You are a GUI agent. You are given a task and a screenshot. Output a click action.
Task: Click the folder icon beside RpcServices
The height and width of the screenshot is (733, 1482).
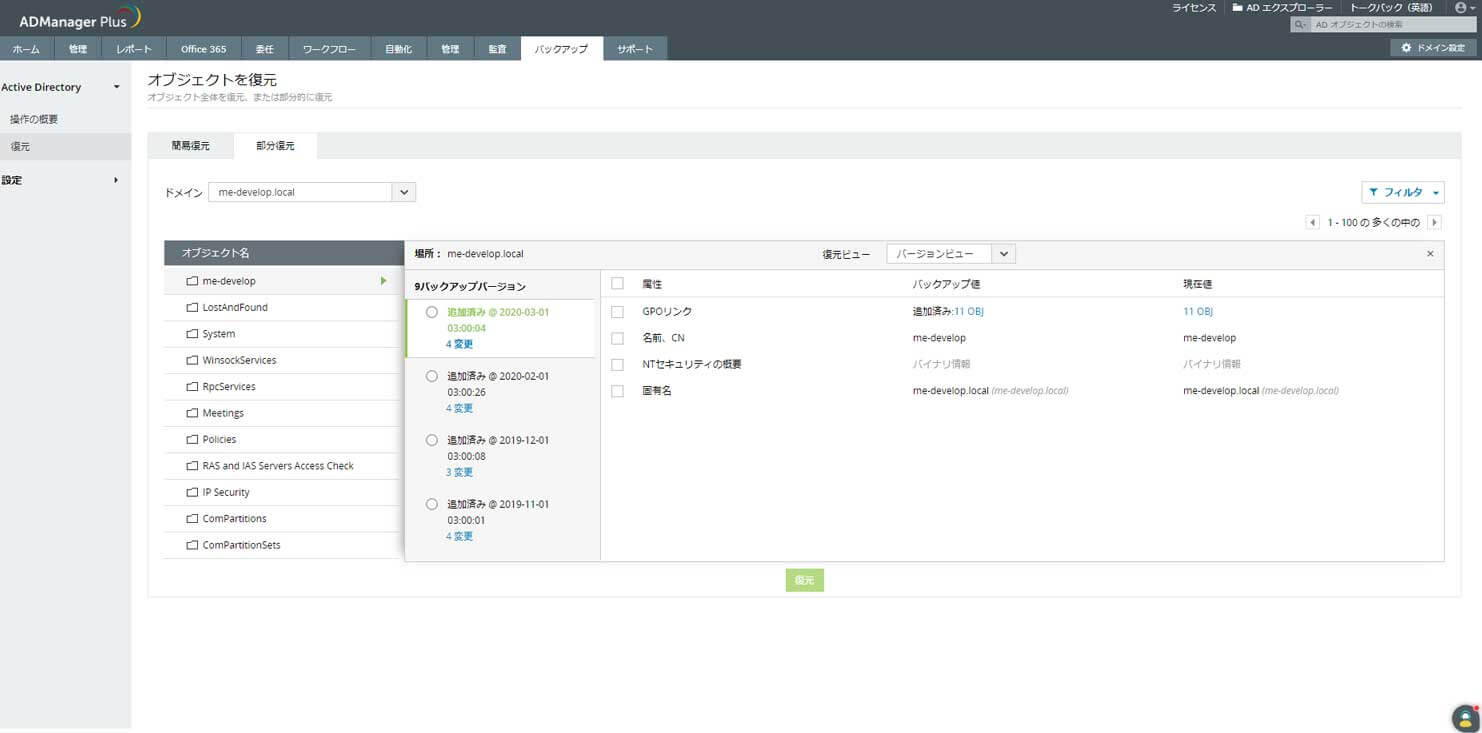pyautogui.click(x=192, y=387)
